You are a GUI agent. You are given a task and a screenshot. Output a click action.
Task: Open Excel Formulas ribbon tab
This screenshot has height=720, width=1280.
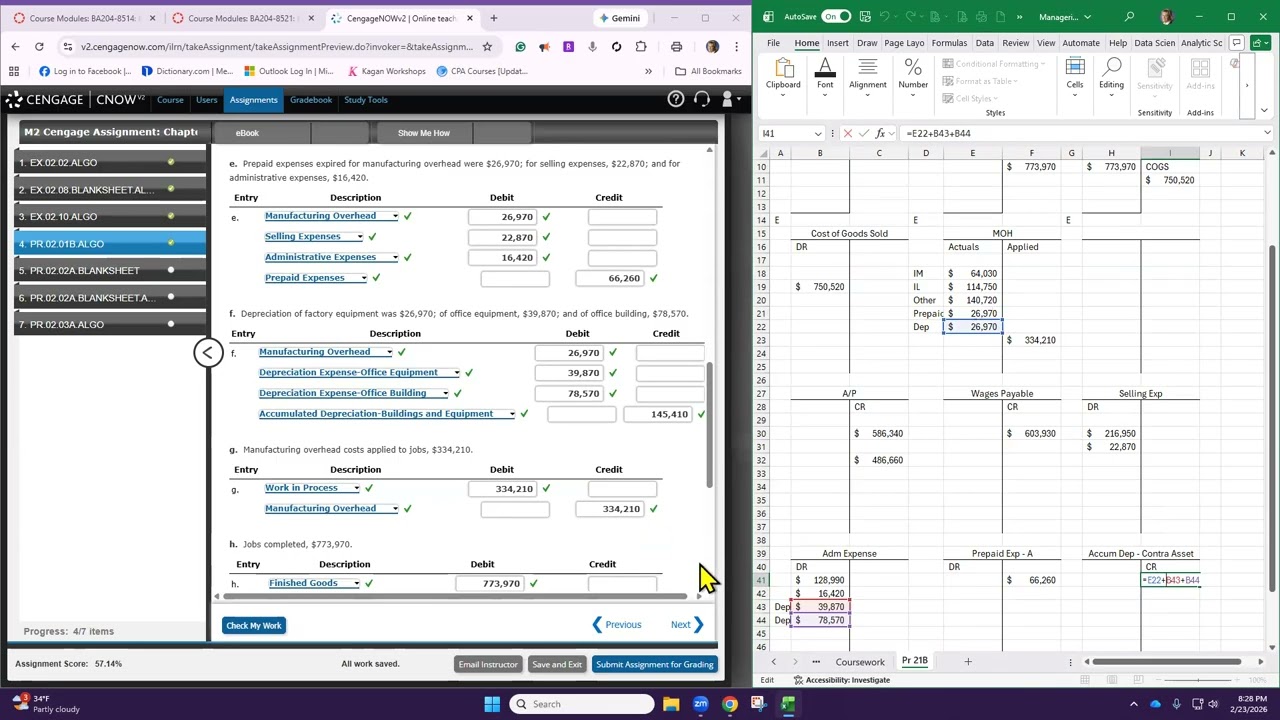coord(949,43)
